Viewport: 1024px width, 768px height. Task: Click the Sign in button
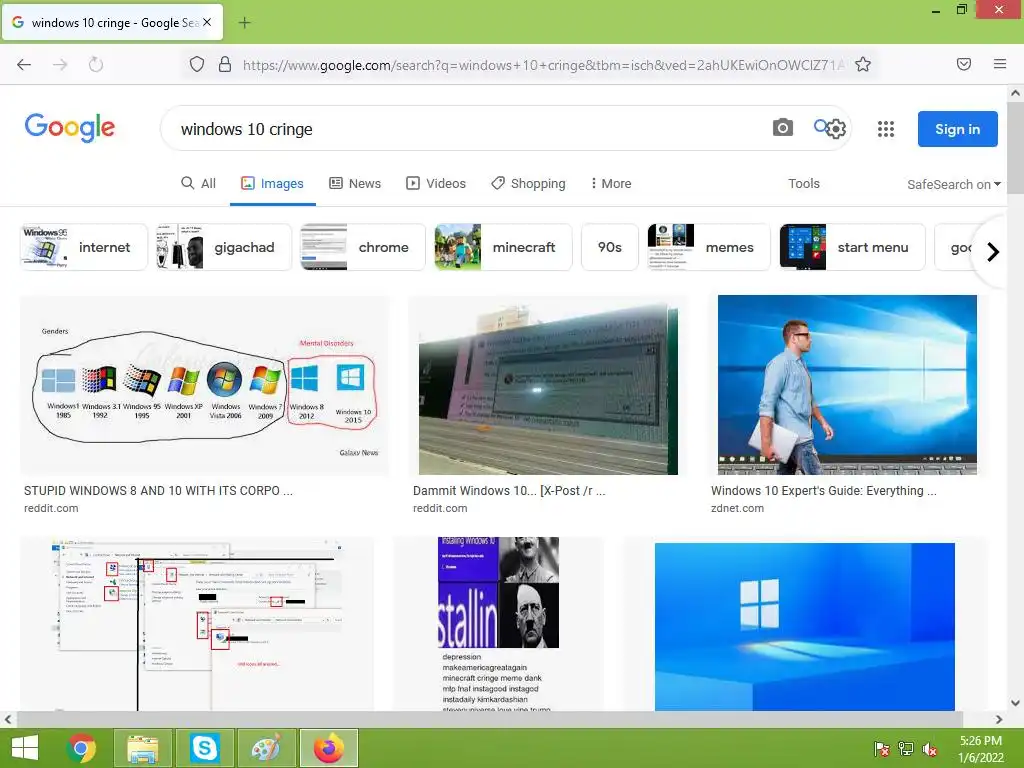(x=957, y=129)
